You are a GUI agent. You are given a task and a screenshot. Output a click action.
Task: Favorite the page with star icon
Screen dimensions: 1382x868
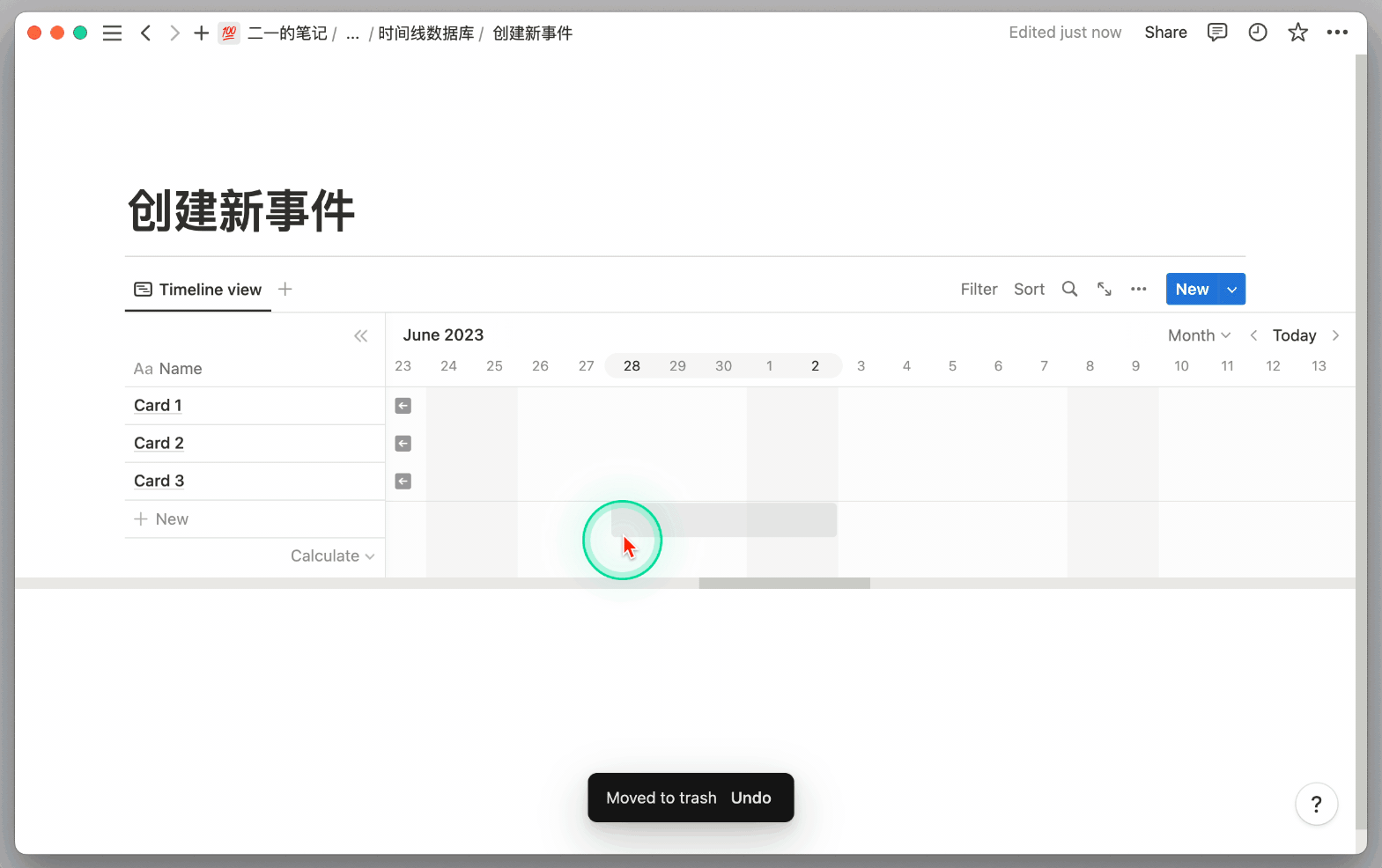tap(1297, 33)
